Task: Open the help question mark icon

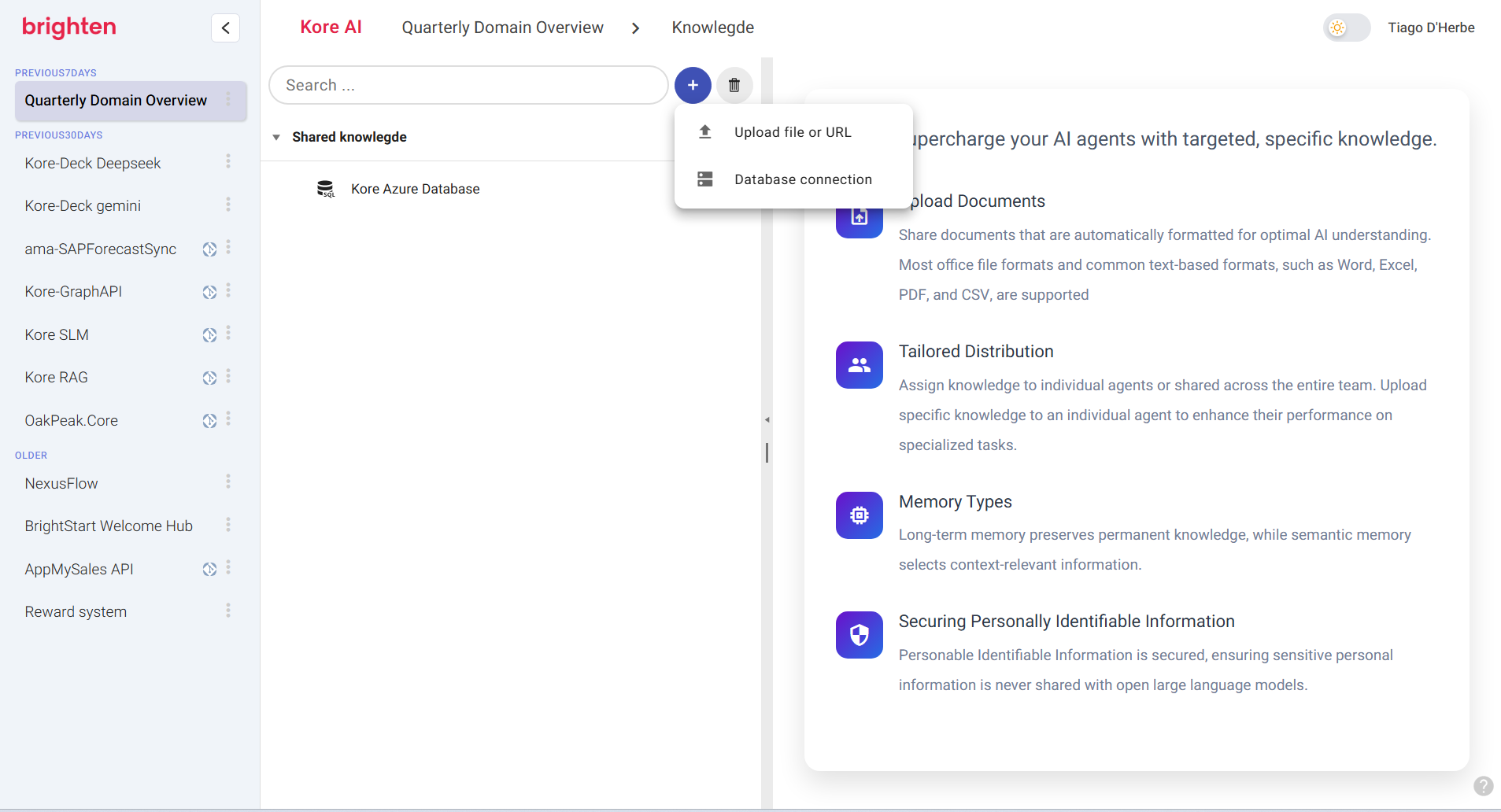Action: [x=1484, y=786]
